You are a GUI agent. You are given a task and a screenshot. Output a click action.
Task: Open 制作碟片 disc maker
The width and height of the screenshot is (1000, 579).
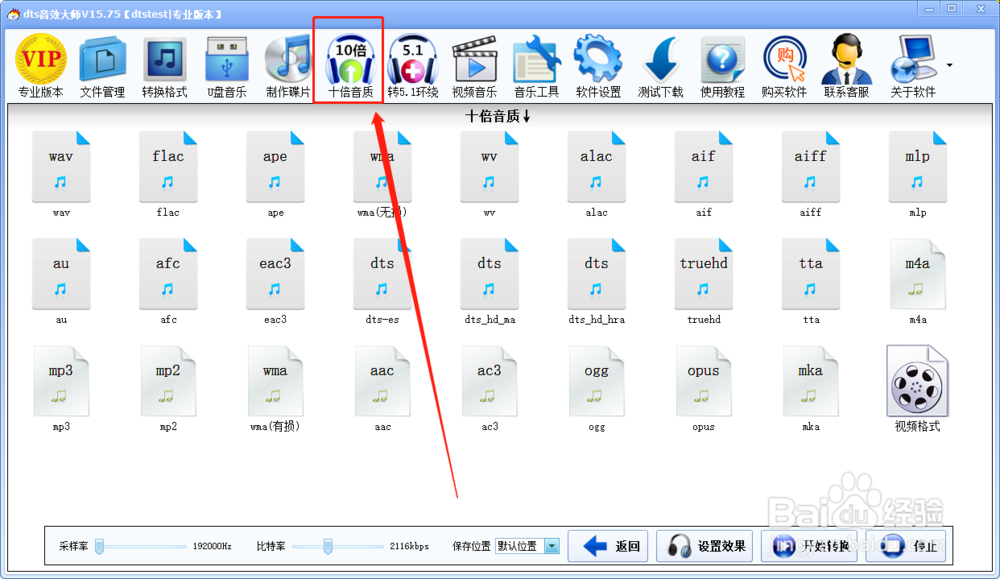click(288, 66)
